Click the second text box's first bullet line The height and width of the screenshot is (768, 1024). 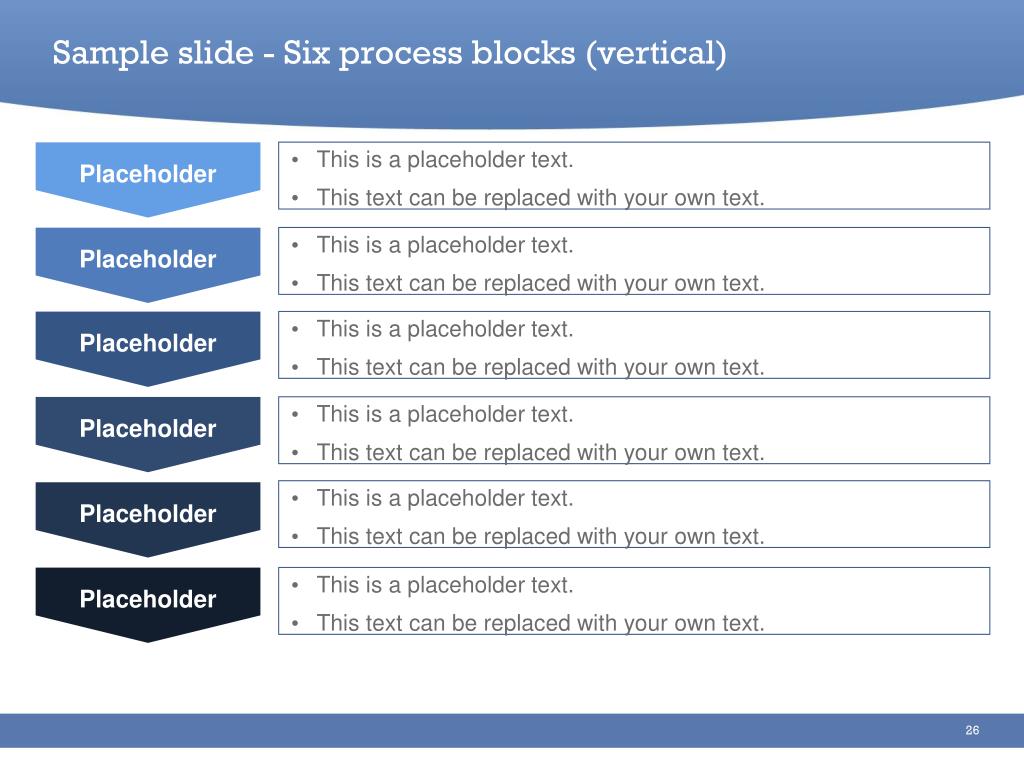(x=445, y=245)
